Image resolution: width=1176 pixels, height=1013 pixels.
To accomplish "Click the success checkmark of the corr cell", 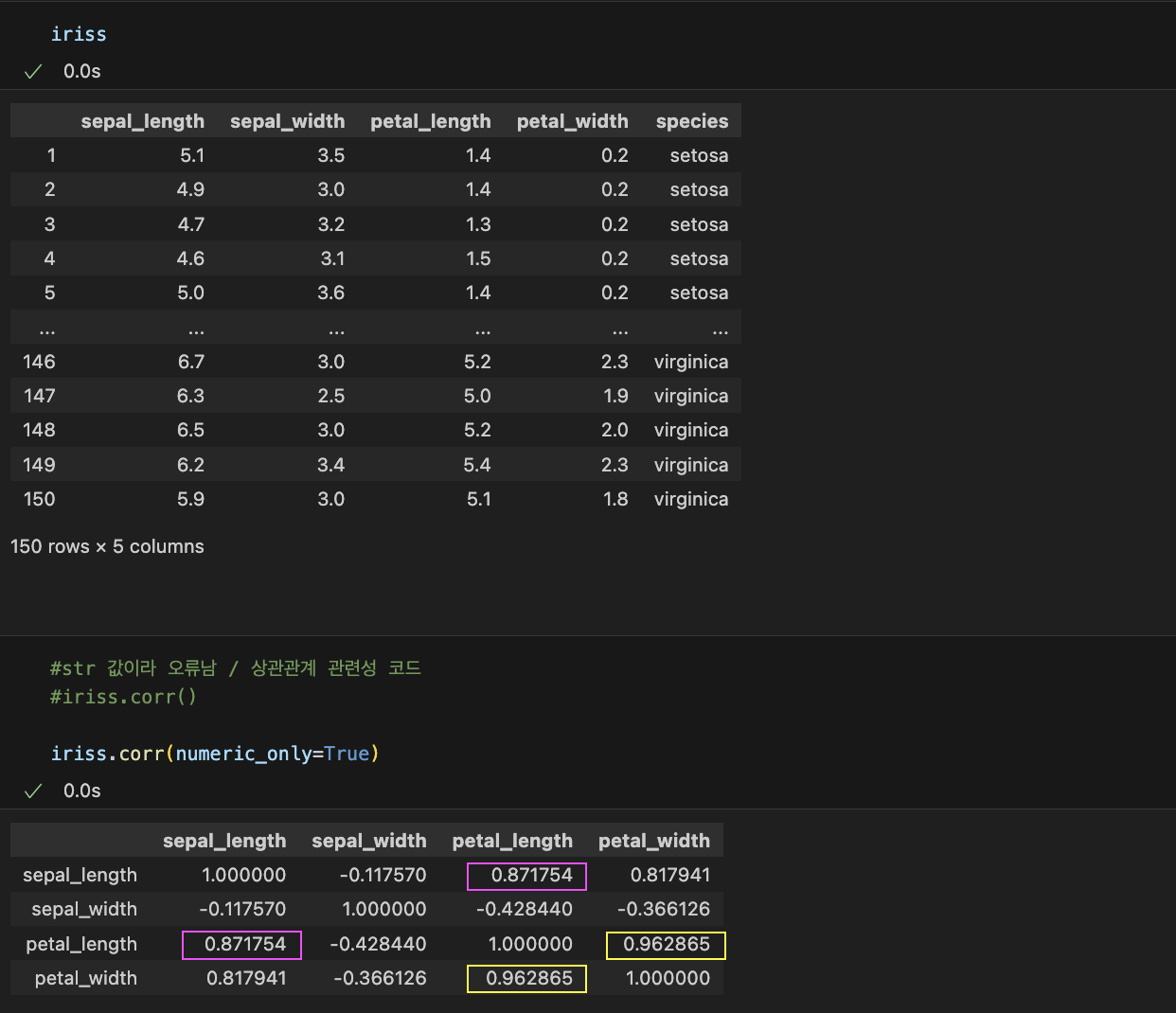I will (x=33, y=791).
